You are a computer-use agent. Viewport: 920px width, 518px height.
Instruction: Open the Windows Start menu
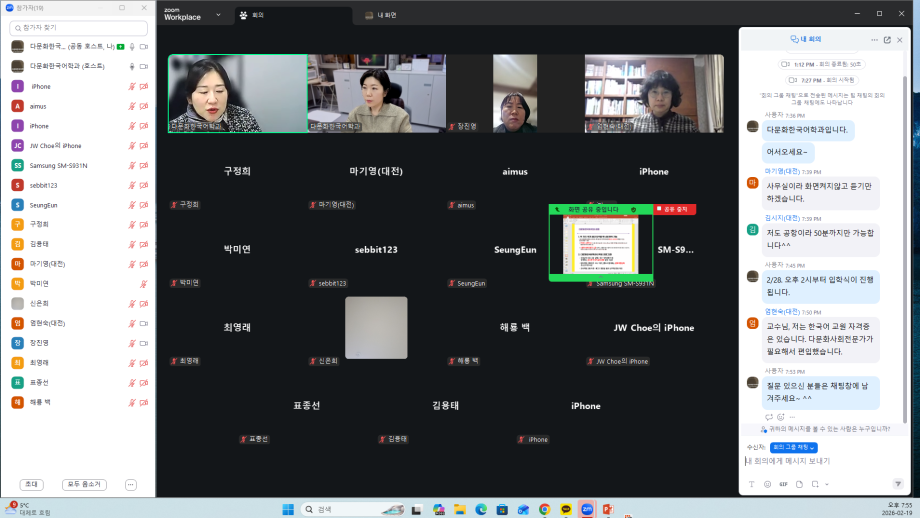pyautogui.click(x=288, y=509)
